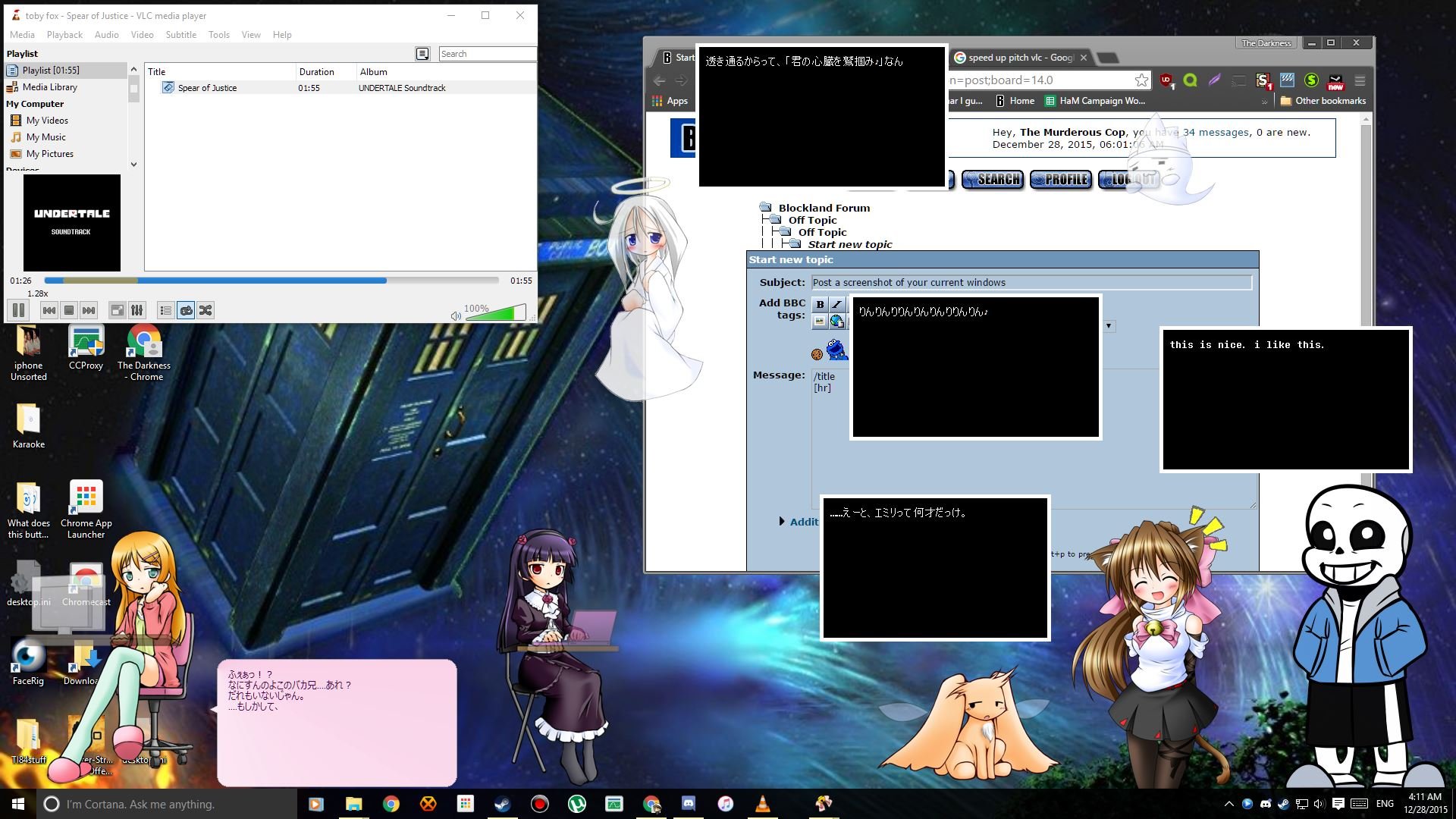Screen dimensions: 1456x819
Task: Open VLC Tools menu
Action: [219, 35]
